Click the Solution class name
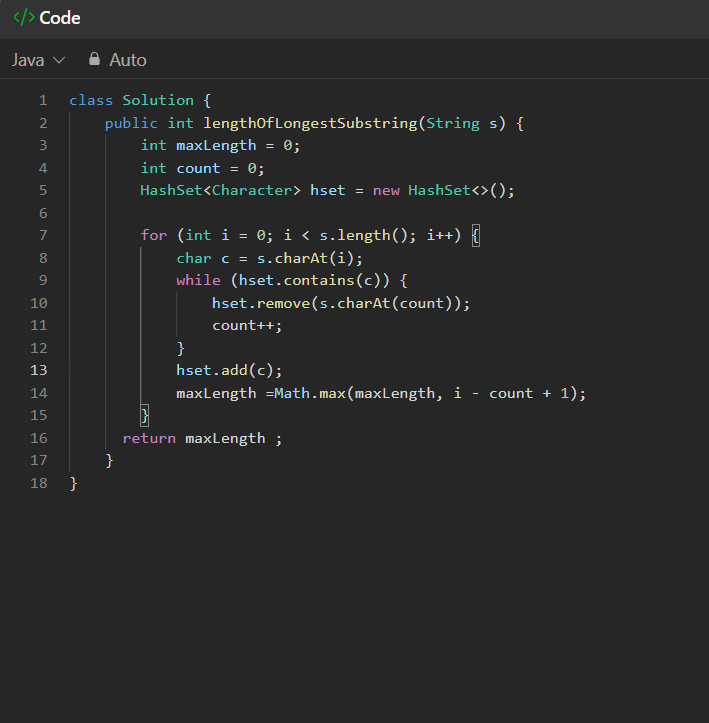Image resolution: width=709 pixels, height=723 pixels. point(158,100)
